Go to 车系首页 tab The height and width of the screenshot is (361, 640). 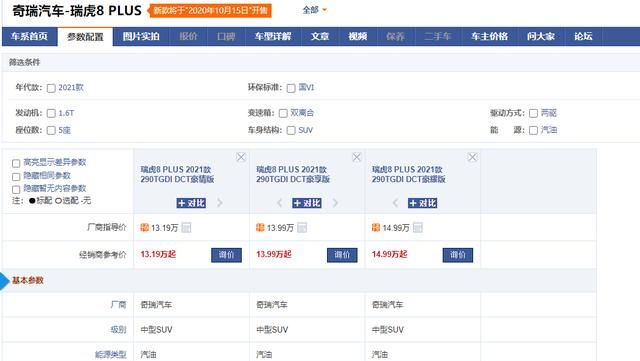pos(29,36)
